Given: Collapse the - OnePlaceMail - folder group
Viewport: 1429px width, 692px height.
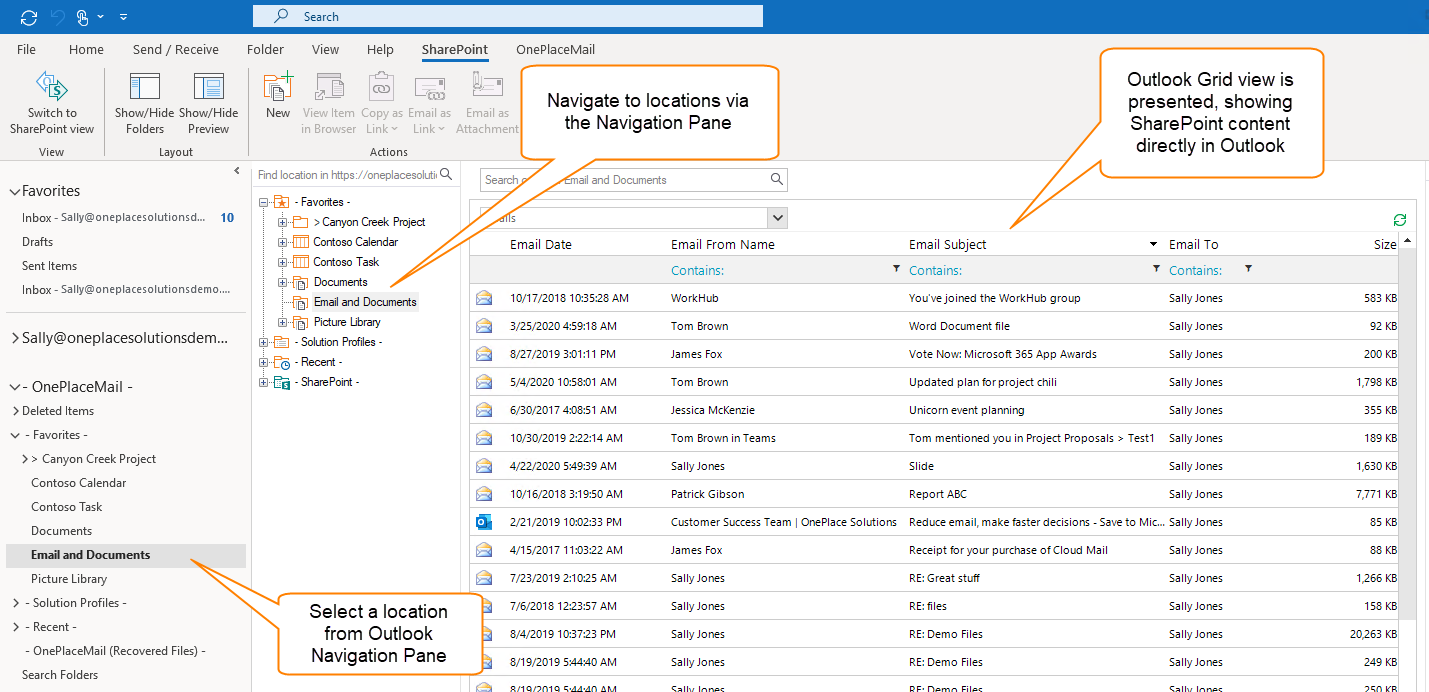Looking at the screenshot, I should (15, 387).
